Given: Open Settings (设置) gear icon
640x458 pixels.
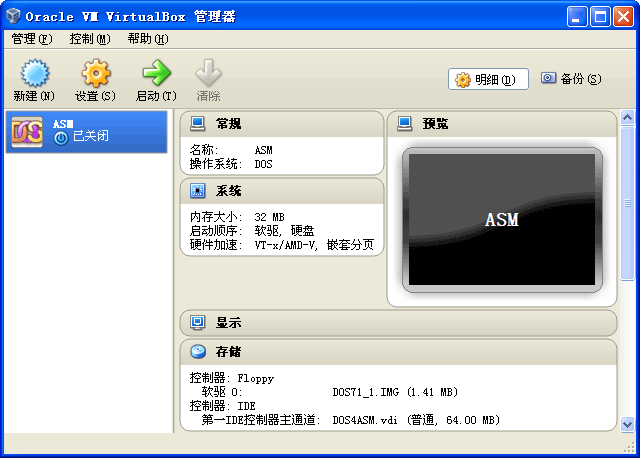Looking at the screenshot, I should (x=96, y=73).
